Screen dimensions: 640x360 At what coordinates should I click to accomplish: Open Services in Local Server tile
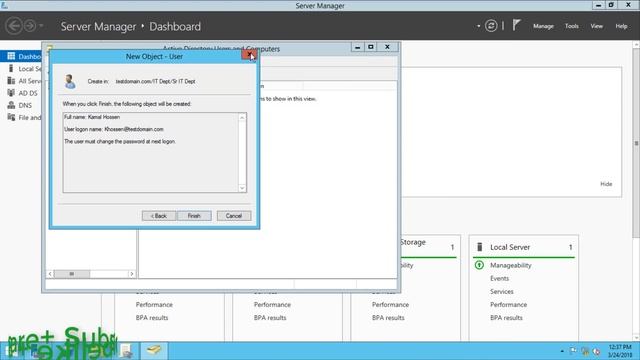[x=502, y=291]
